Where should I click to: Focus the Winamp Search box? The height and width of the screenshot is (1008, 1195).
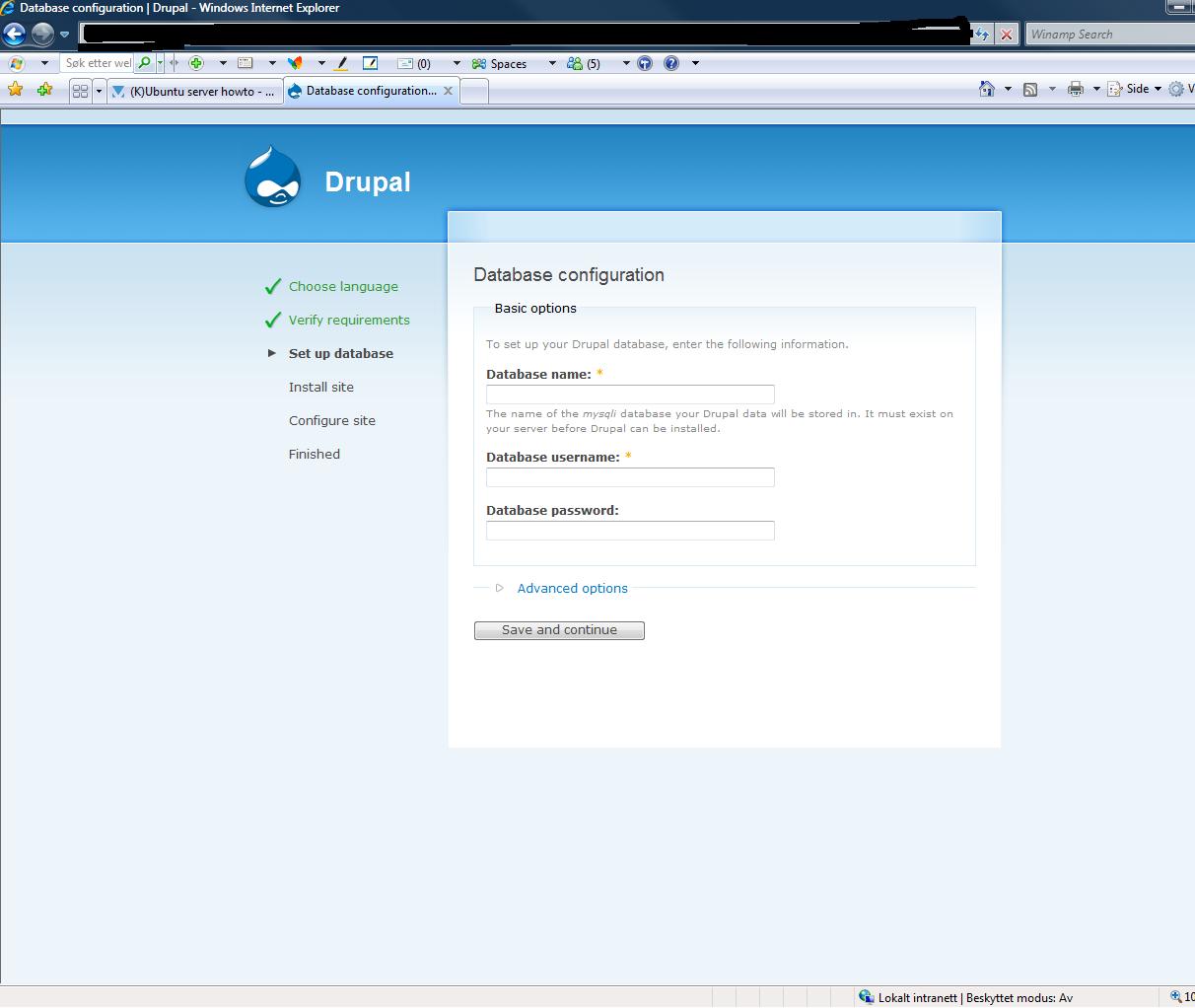tap(1109, 35)
